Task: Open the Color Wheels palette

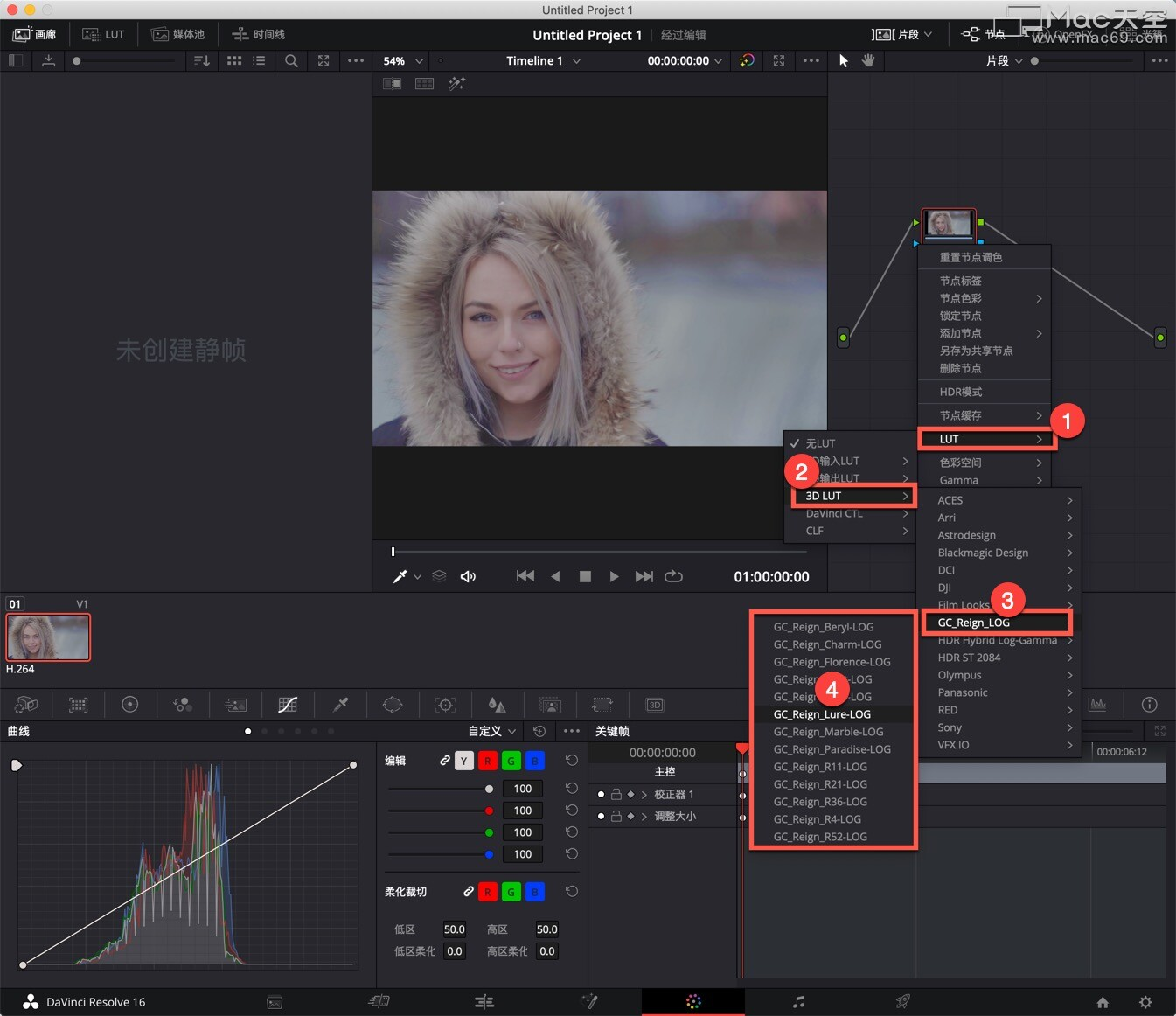Action: click(x=130, y=705)
